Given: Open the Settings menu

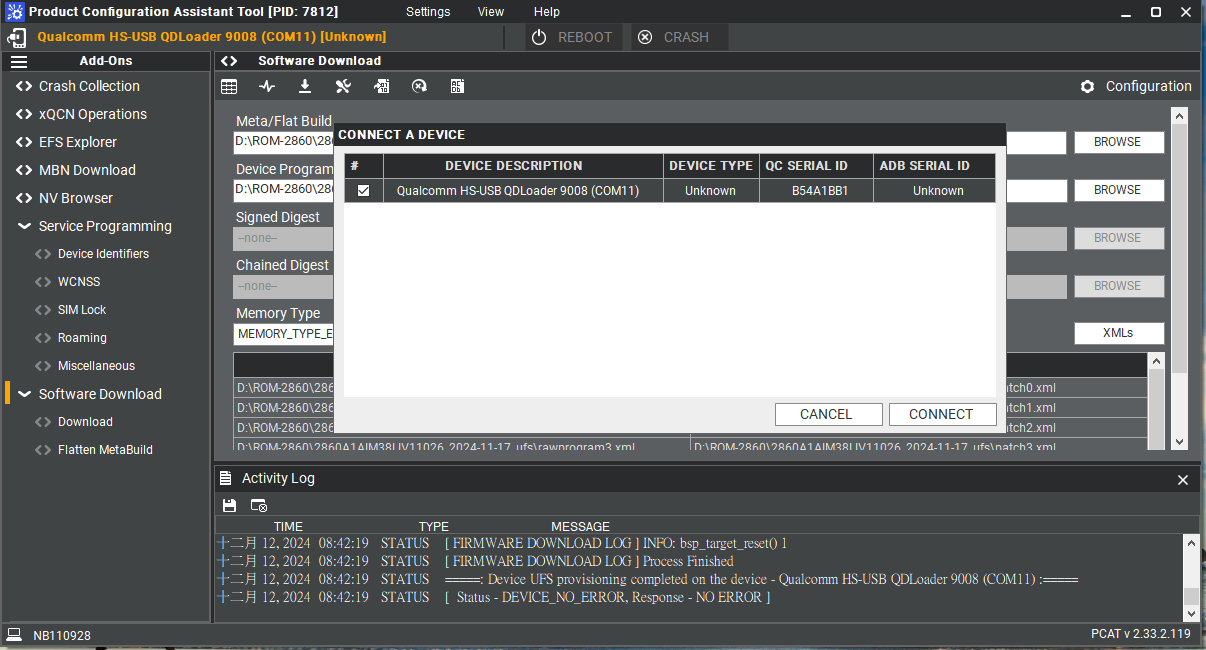Looking at the screenshot, I should [428, 12].
